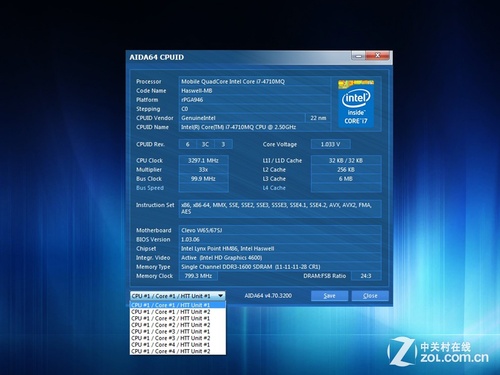
Task: Click the Multiplier value 33x
Action: pos(203,170)
